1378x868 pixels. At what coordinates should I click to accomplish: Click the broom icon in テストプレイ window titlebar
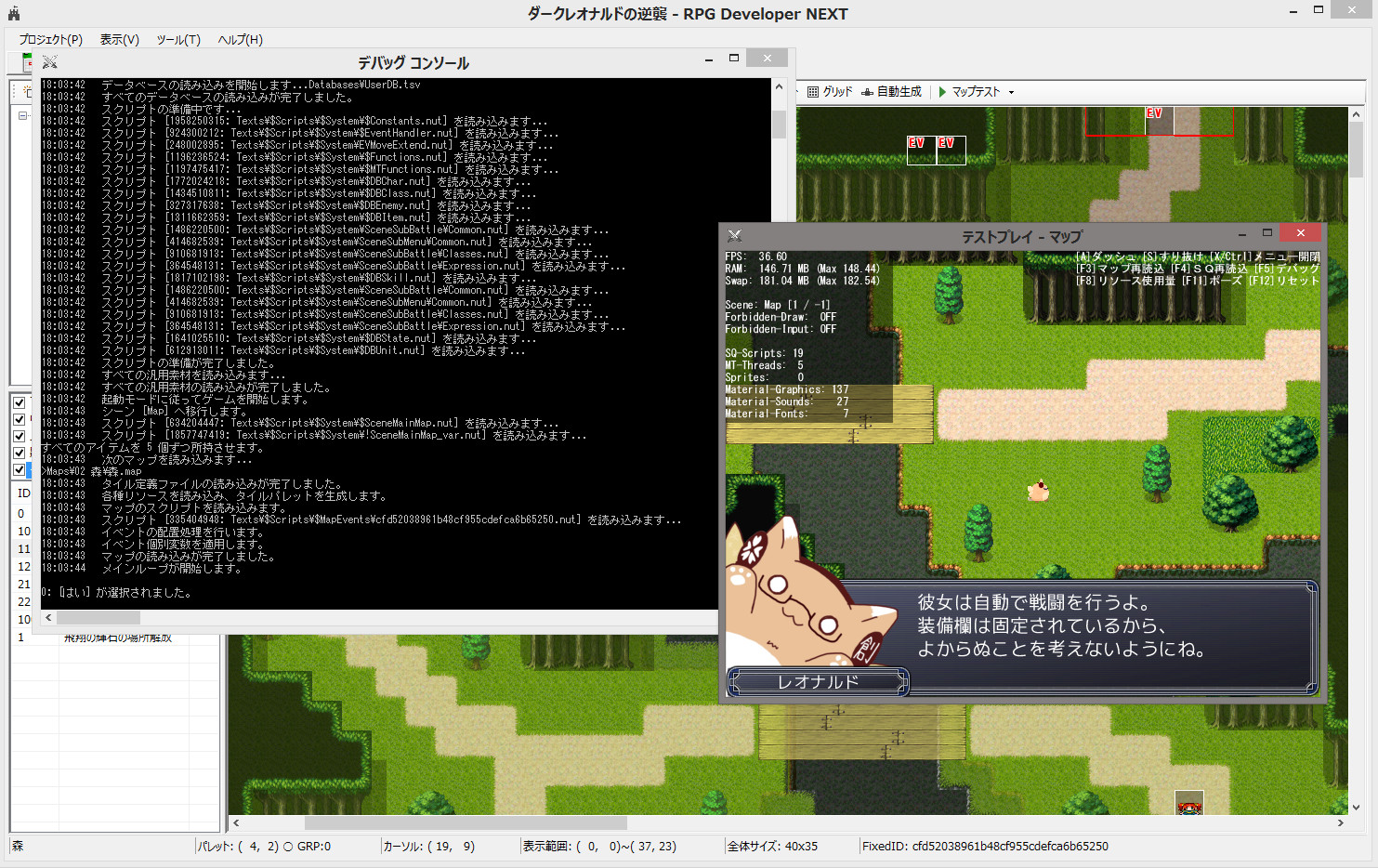click(x=735, y=235)
